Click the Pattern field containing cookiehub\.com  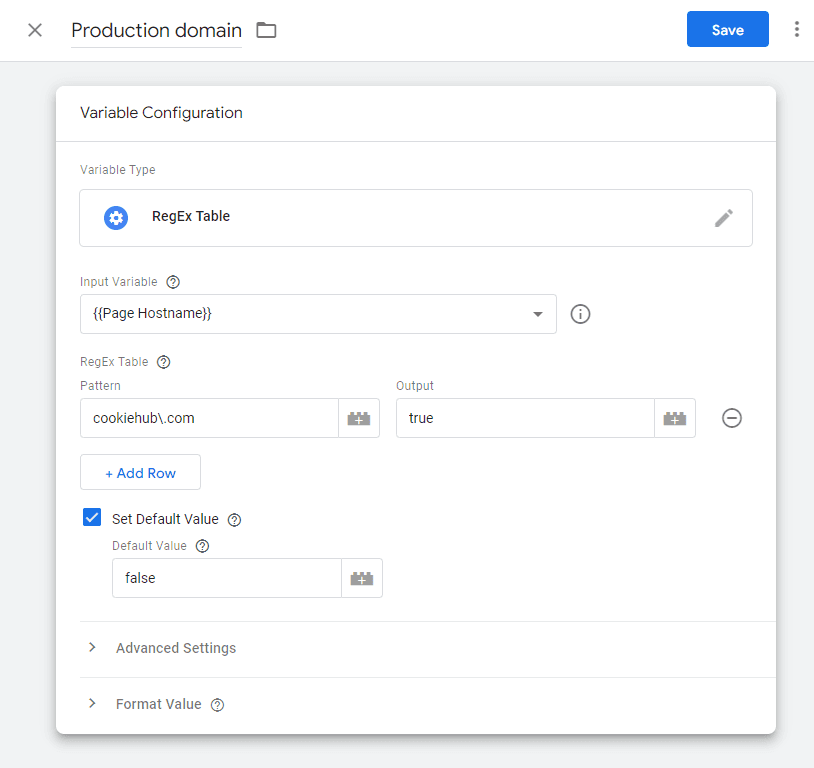click(x=208, y=419)
